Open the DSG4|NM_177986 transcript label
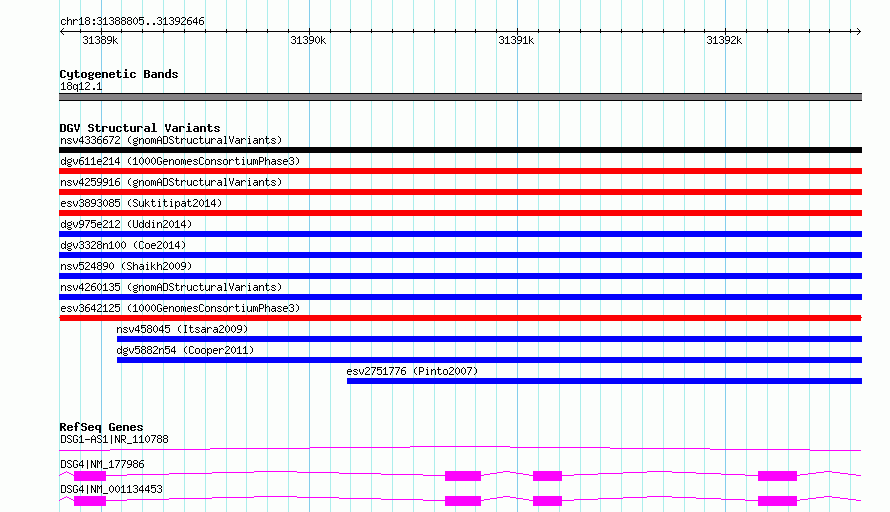 point(102,464)
